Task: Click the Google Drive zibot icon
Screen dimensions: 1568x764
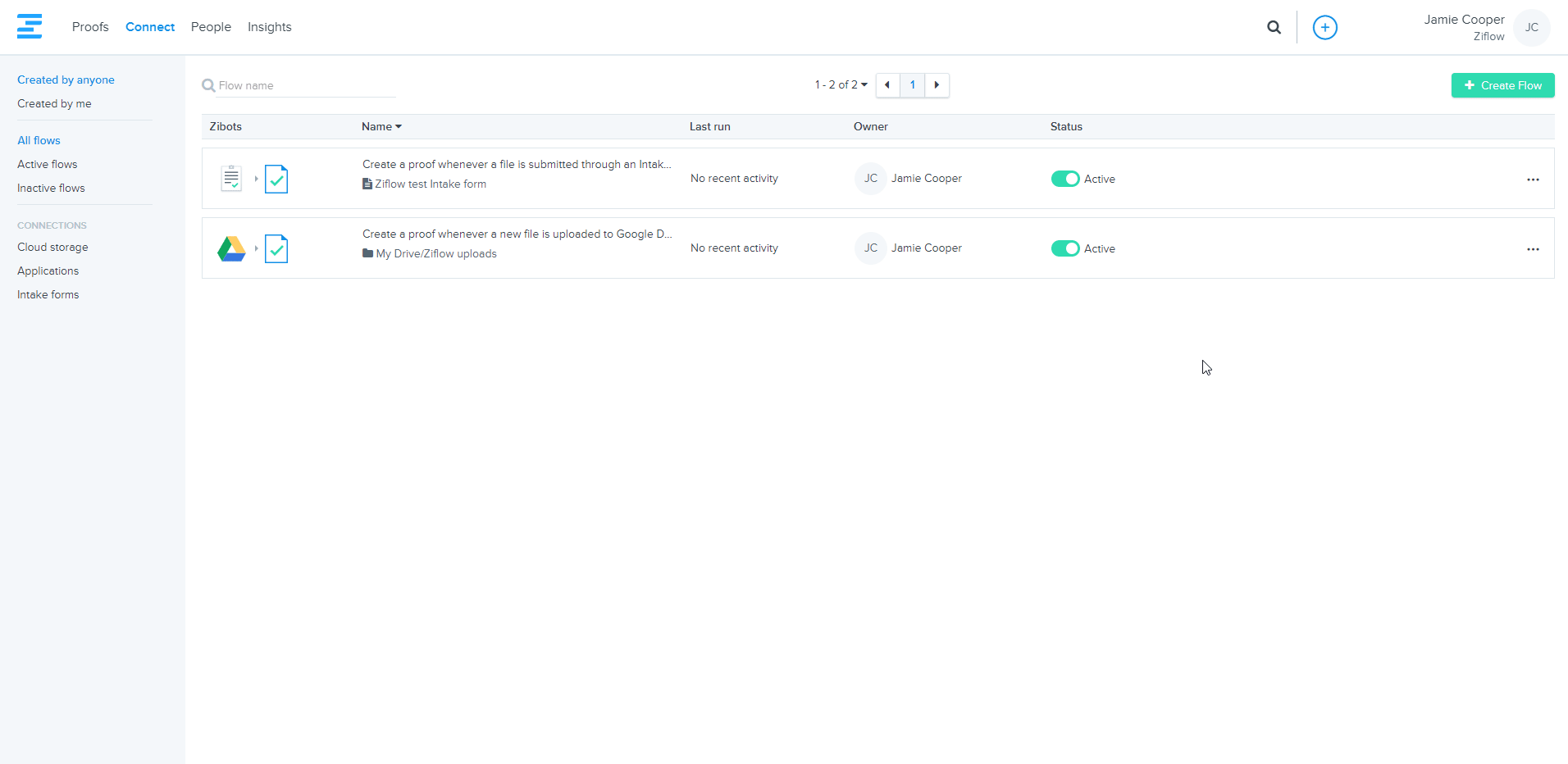Action: click(231, 248)
